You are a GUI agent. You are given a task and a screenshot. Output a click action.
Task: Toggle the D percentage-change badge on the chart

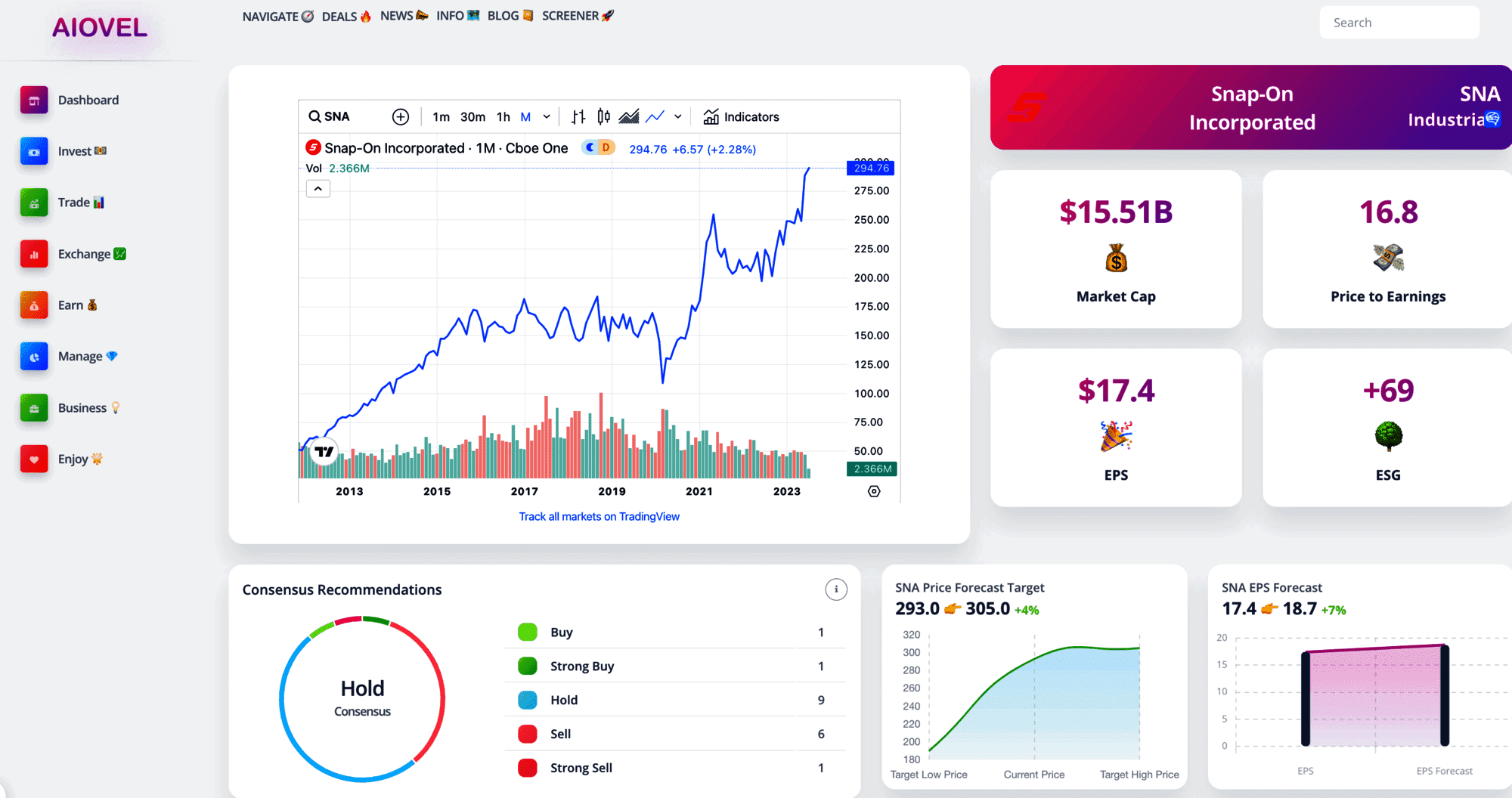click(x=607, y=148)
